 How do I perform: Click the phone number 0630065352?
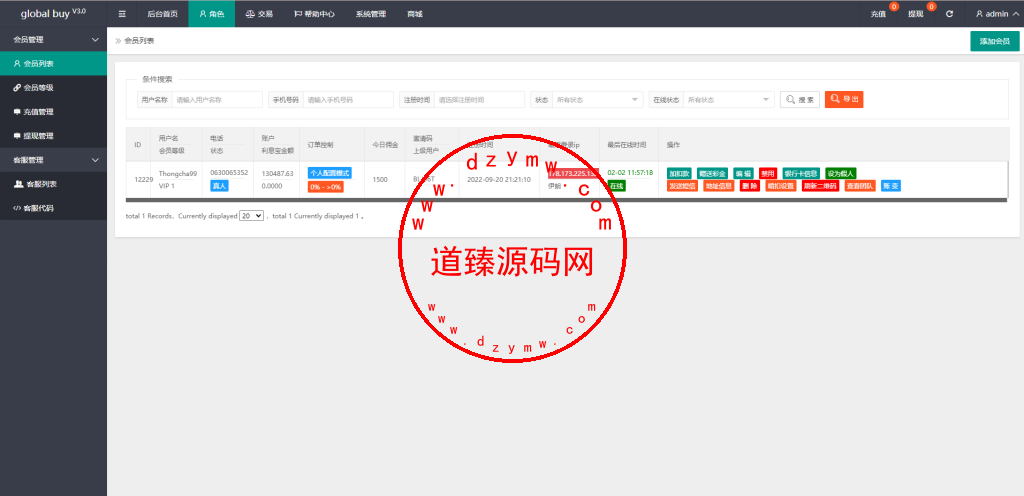point(229,173)
